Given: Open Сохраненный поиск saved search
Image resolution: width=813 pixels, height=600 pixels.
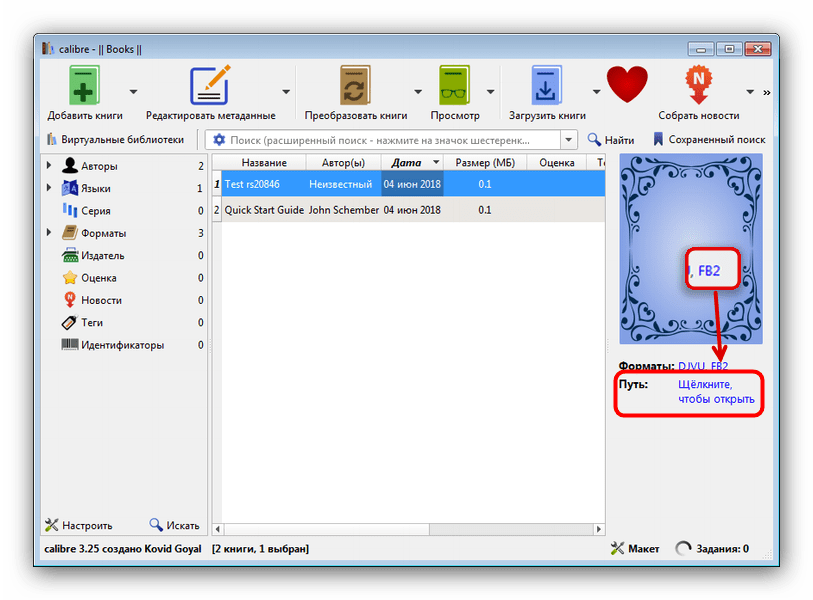Looking at the screenshot, I should [x=709, y=139].
